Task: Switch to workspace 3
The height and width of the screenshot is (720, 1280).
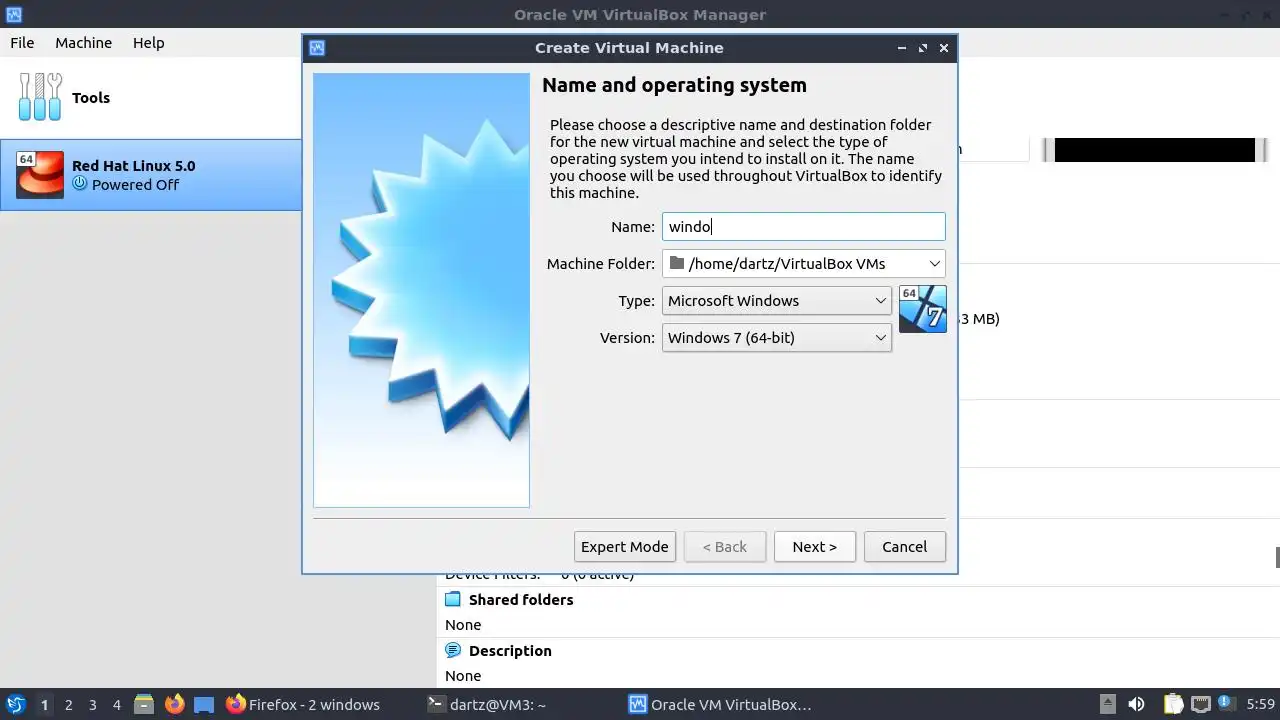Action: click(92, 704)
